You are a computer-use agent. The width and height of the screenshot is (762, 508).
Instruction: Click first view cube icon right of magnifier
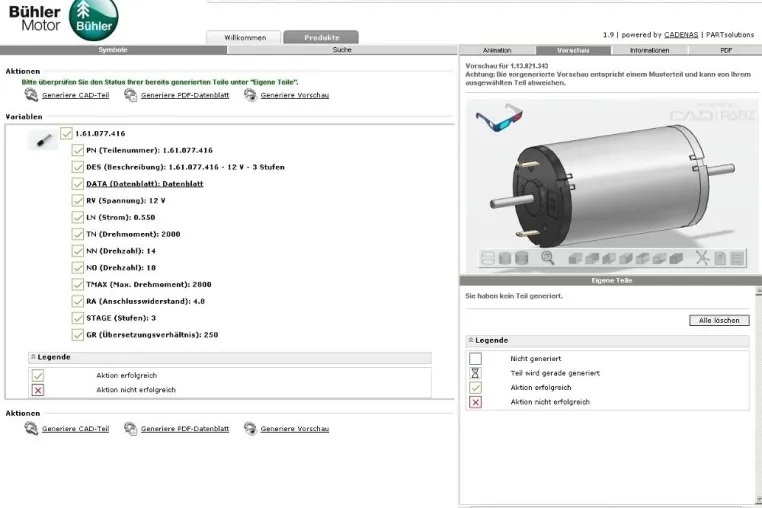[x=575, y=258]
